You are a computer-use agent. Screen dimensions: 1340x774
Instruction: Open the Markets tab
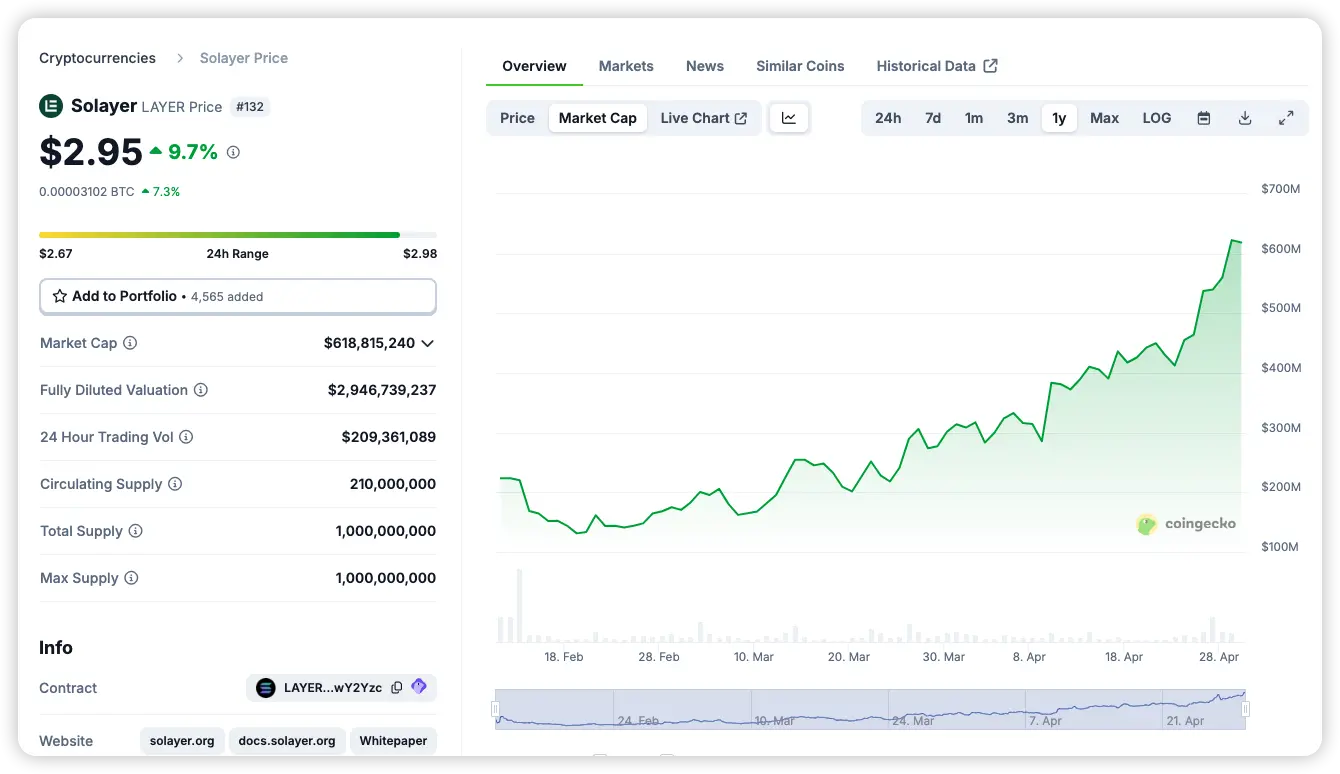click(626, 66)
